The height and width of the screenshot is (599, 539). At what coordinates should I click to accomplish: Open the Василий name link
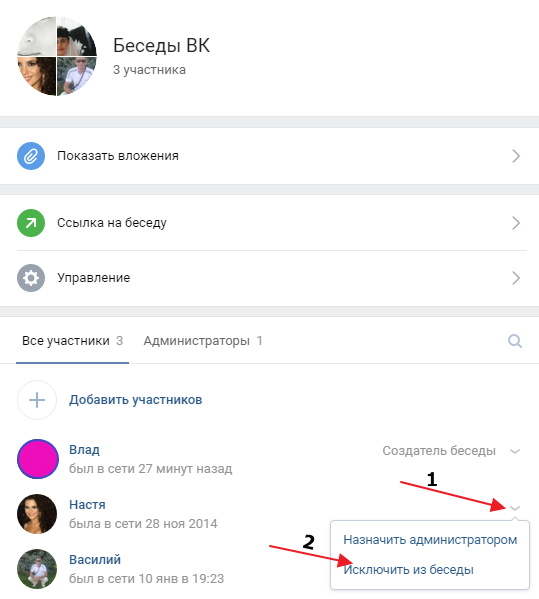[x=95, y=560]
